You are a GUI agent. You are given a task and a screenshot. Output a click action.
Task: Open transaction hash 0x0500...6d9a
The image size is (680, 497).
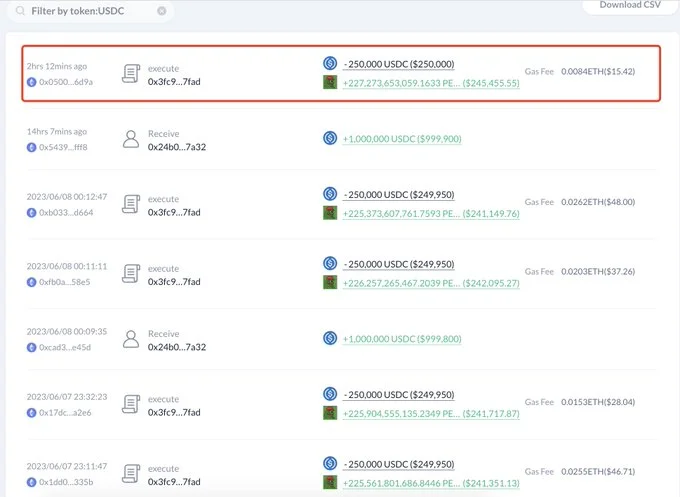click(65, 81)
